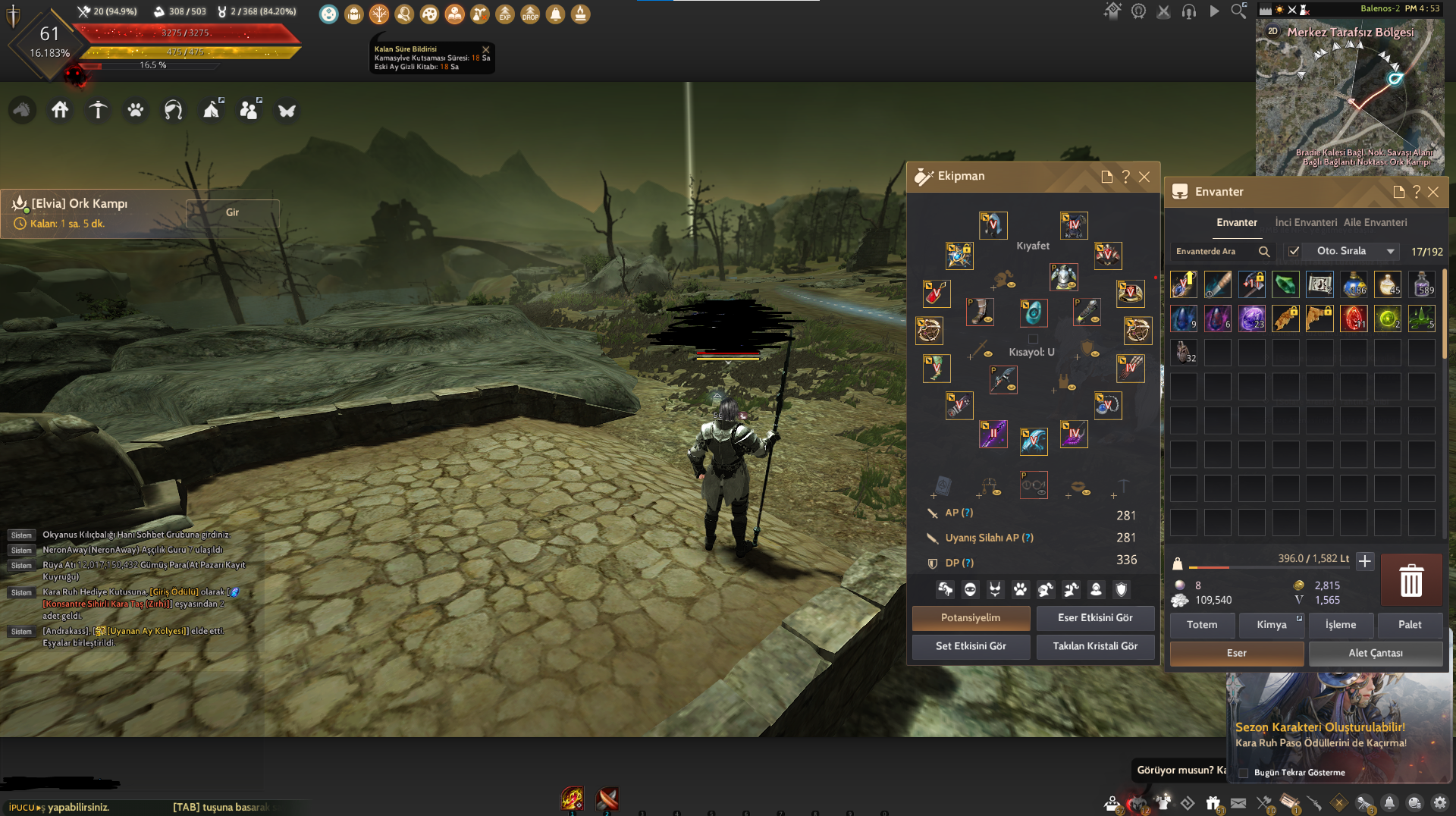
Task: Click Envanter window sticker page icon
Action: [x=1399, y=192]
